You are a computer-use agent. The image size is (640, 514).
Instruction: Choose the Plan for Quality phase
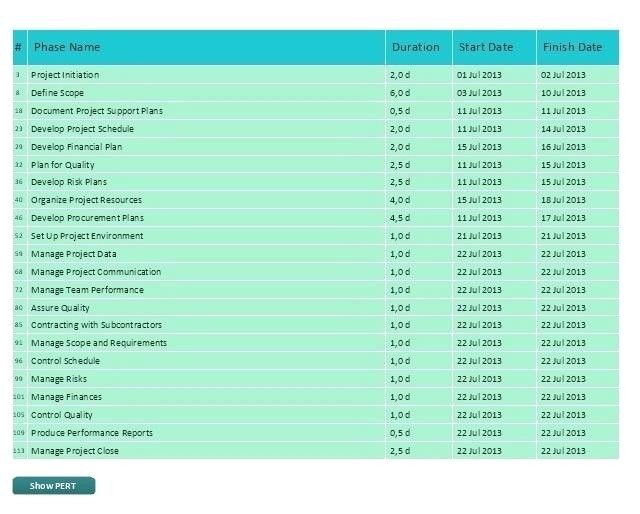coord(63,165)
